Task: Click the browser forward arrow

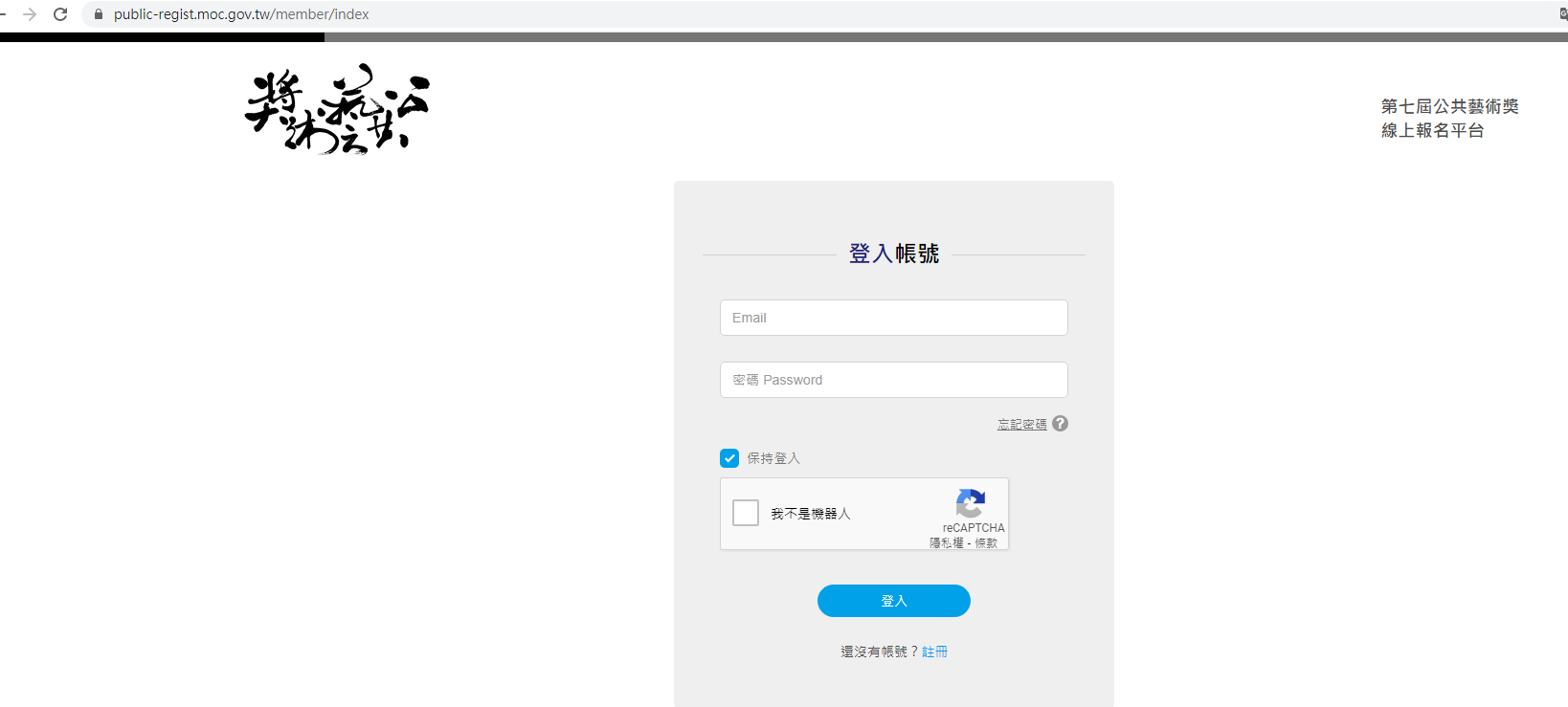Action: (x=30, y=14)
